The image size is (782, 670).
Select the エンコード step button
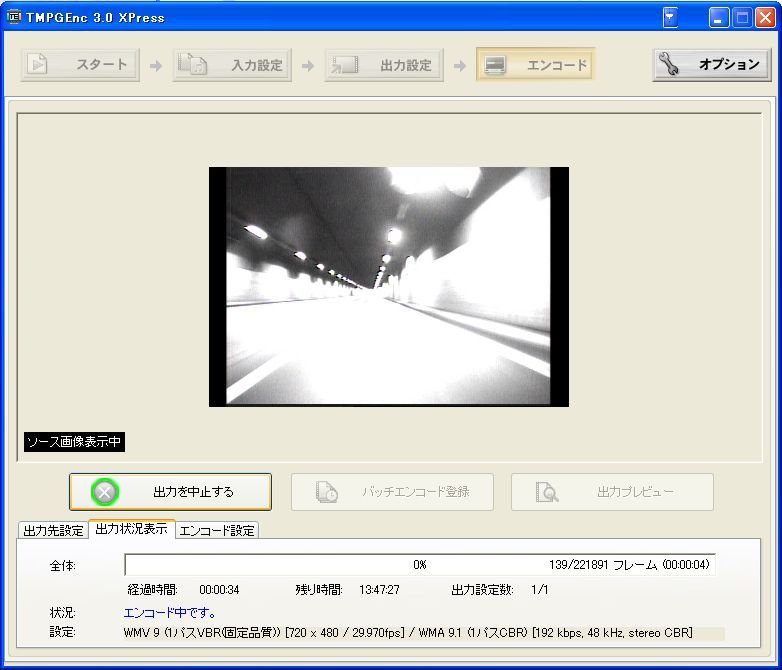coord(536,64)
